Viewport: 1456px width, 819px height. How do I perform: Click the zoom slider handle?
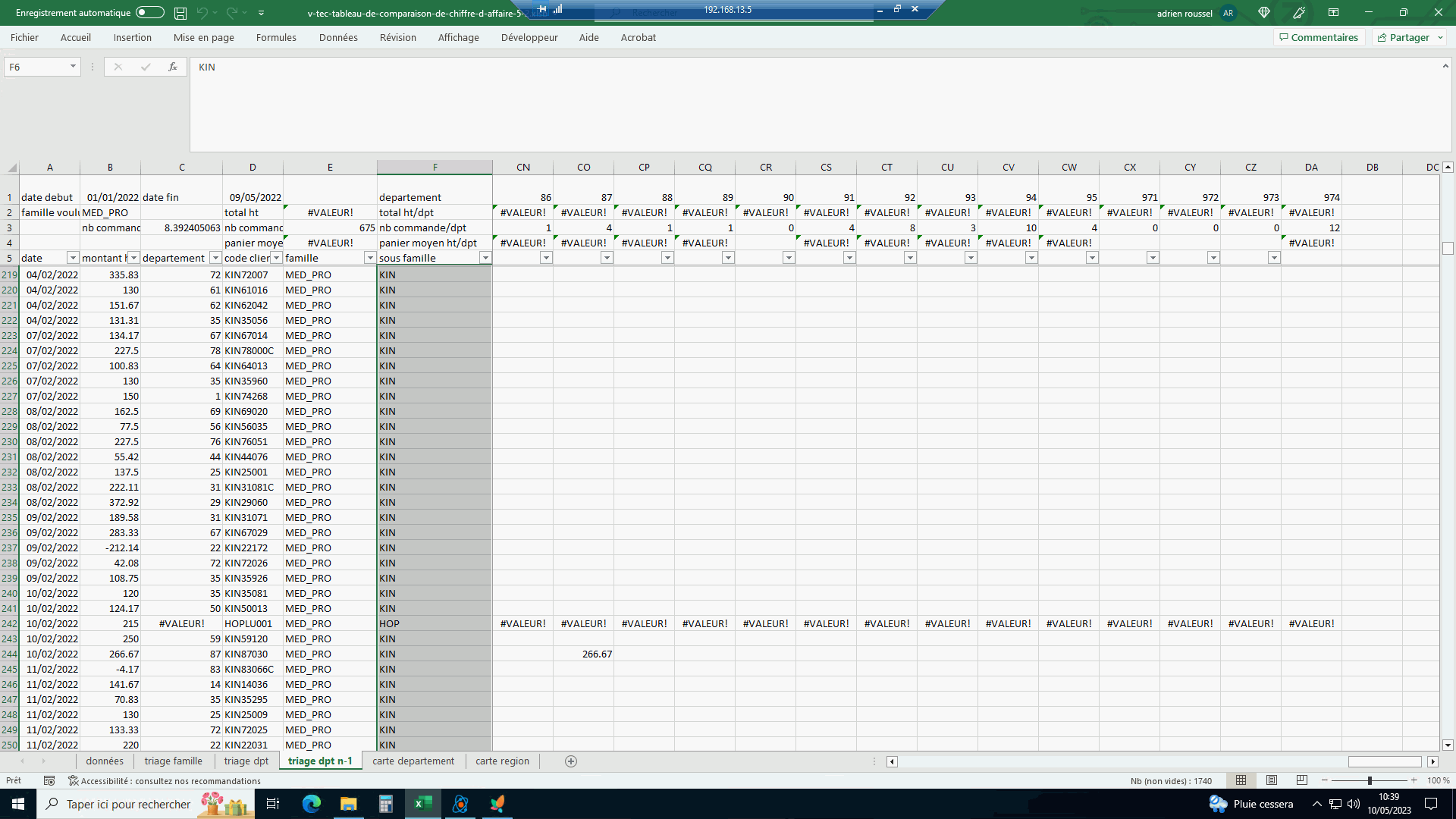pos(1370,780)
